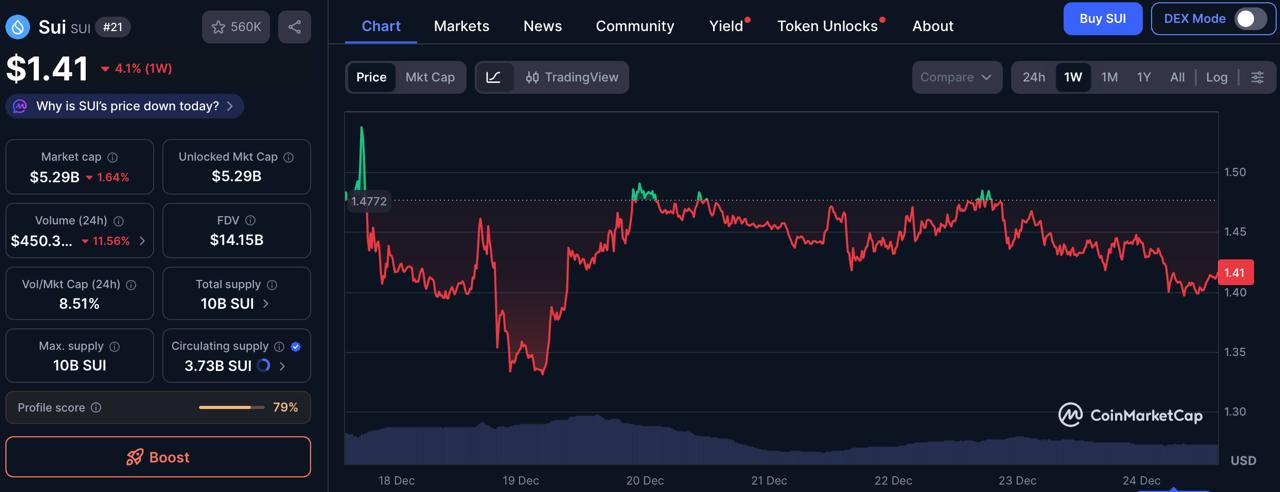Click the rocket Boost icon
Viewport: 1280px width, 492px height.
134,457
